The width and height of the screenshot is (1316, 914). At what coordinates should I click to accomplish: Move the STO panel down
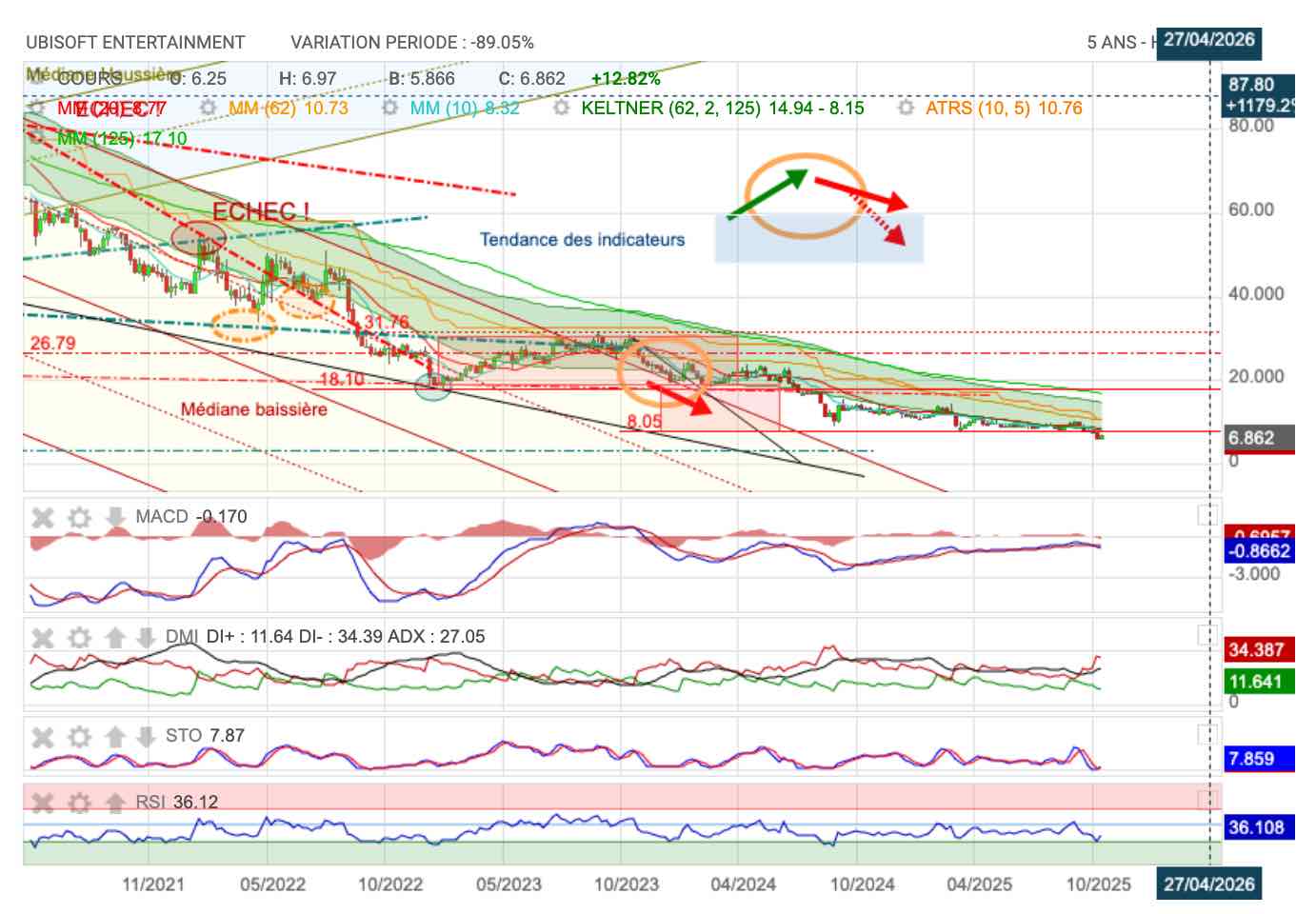tap(146, 736)
